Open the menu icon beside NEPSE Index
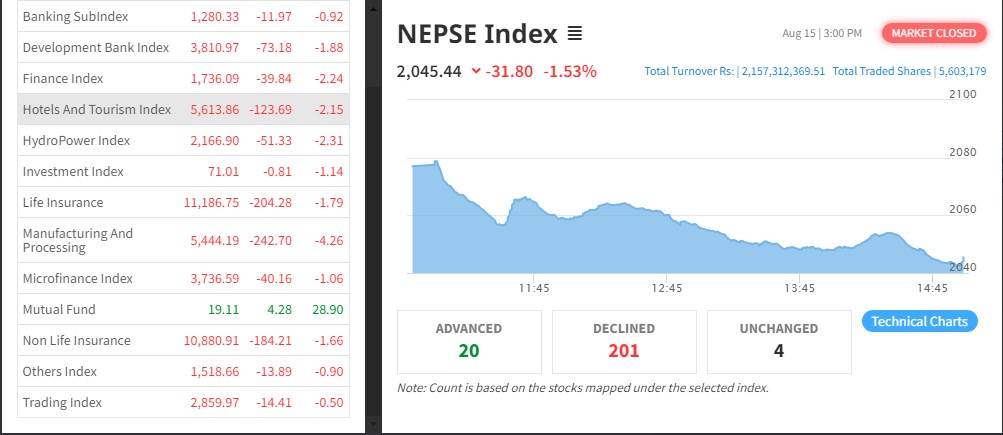The width and height of the screenshot is (1003, 435). [575, 34]
